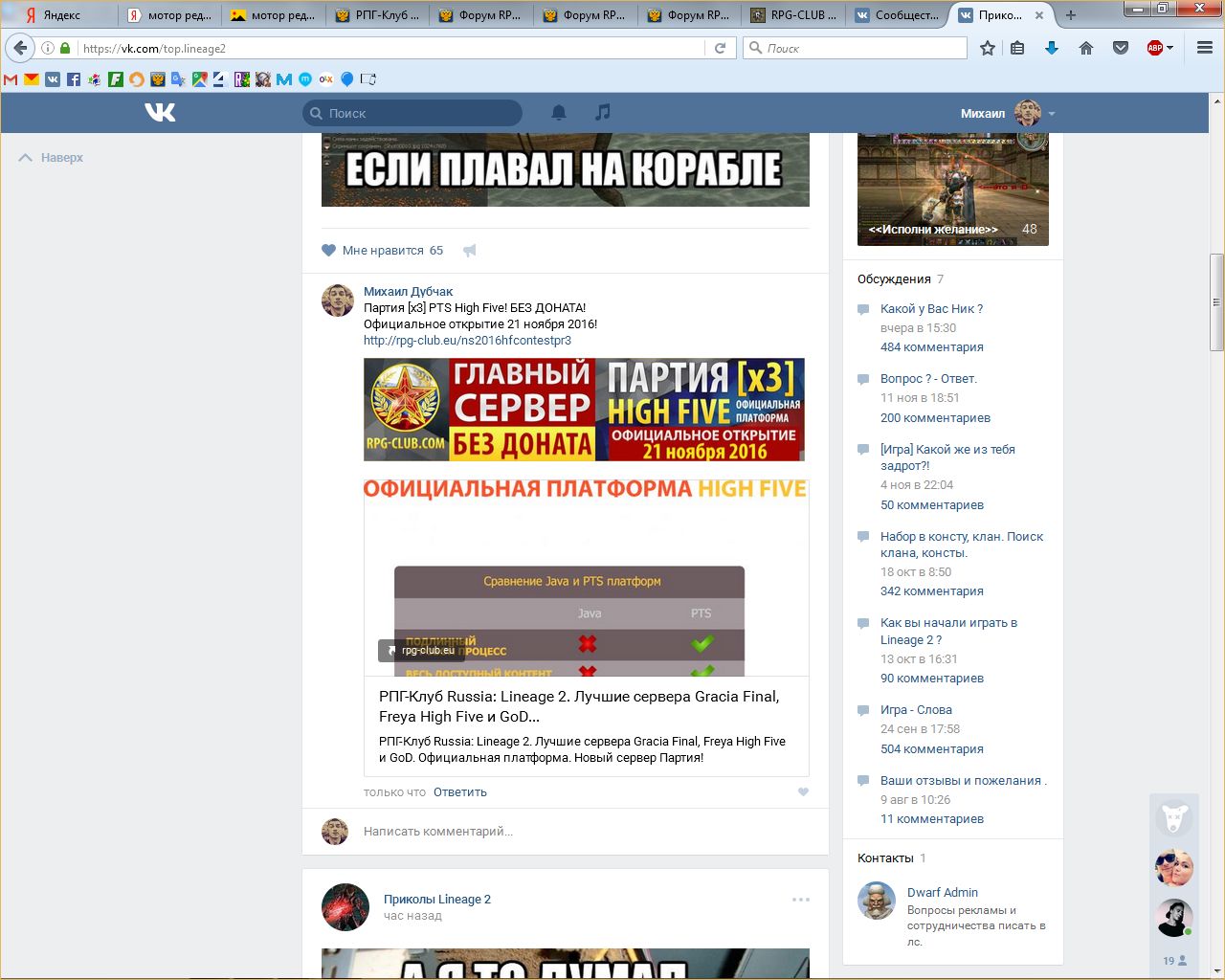Switch to Сообщест... VK tab
1225x980 pixels.
[898, 15]
